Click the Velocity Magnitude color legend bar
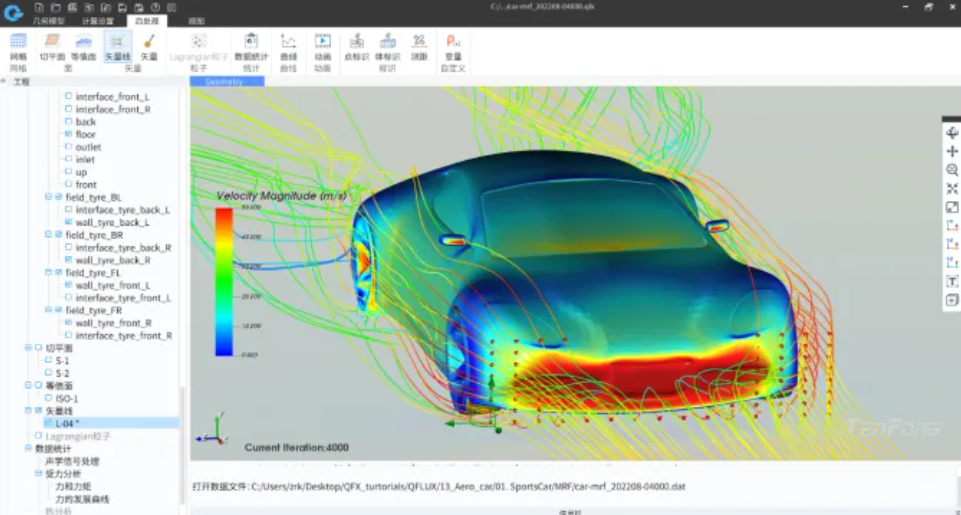 pos(224,281)
